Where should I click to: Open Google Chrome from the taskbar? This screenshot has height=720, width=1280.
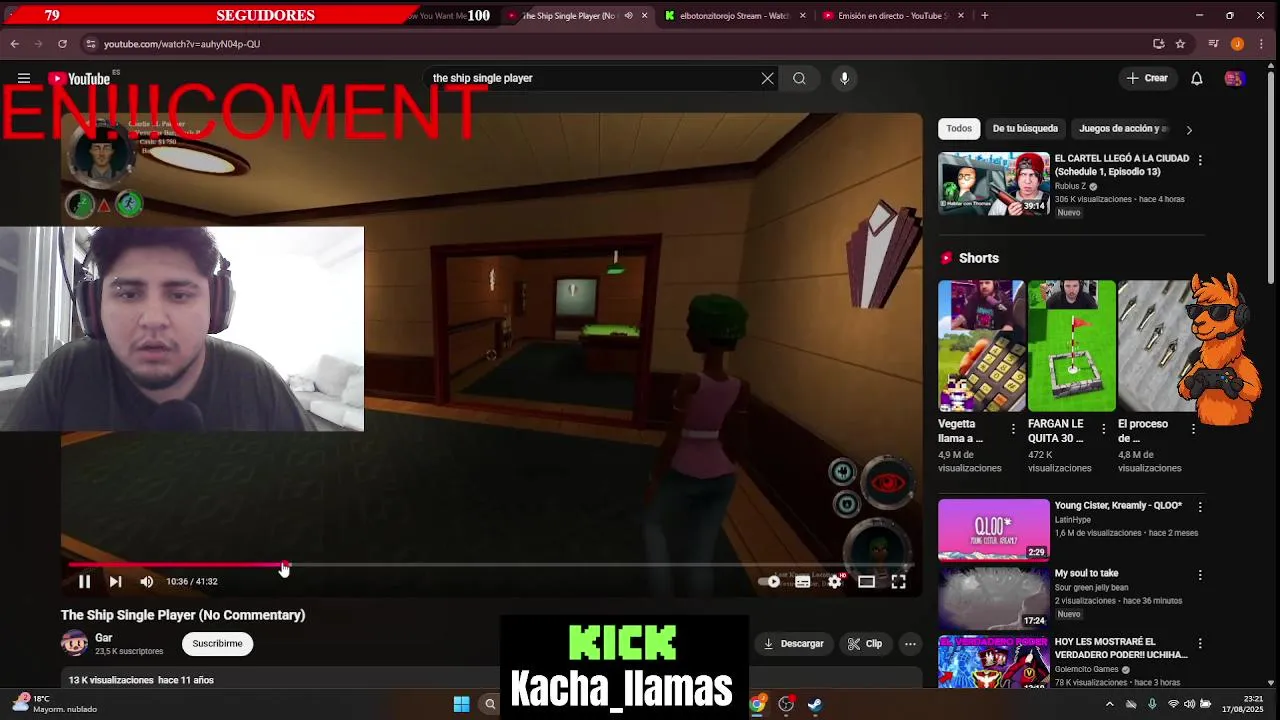click(x=758, y=704)
